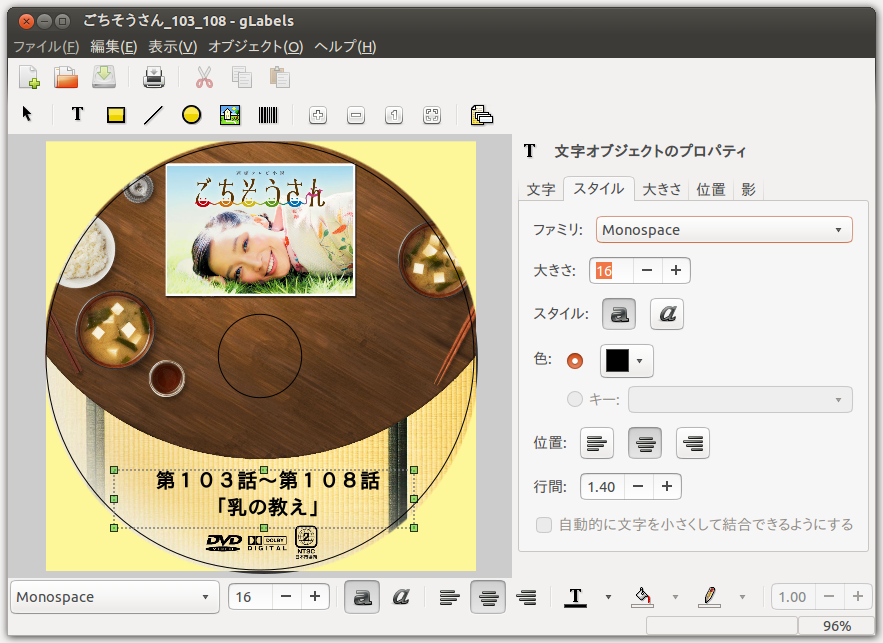This screenshot has width=883, height=643.
Task: Switch to the 影 tab
Action: point(748,189)
